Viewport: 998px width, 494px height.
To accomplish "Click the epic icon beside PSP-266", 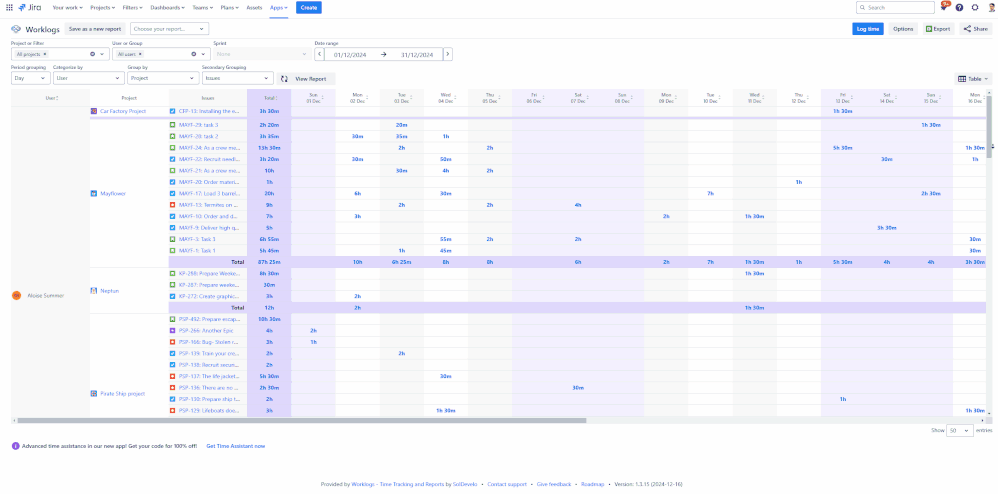I will [172, 330].
